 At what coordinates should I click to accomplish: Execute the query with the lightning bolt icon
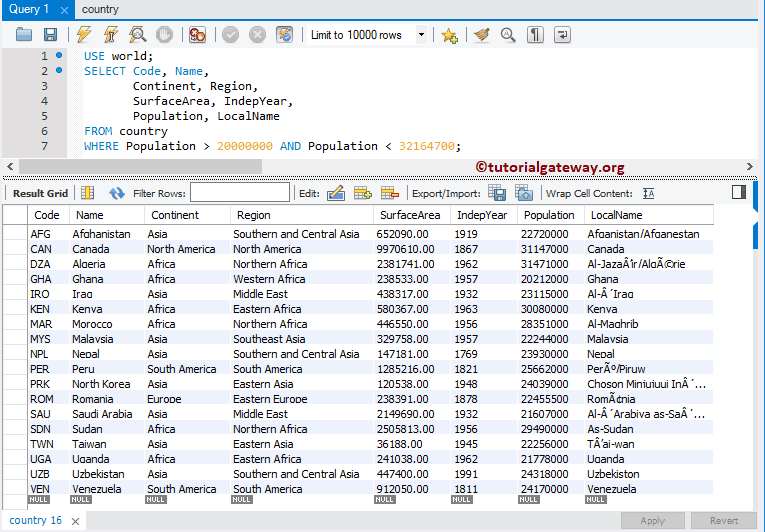pyautogui.click(x=84, y=35)
